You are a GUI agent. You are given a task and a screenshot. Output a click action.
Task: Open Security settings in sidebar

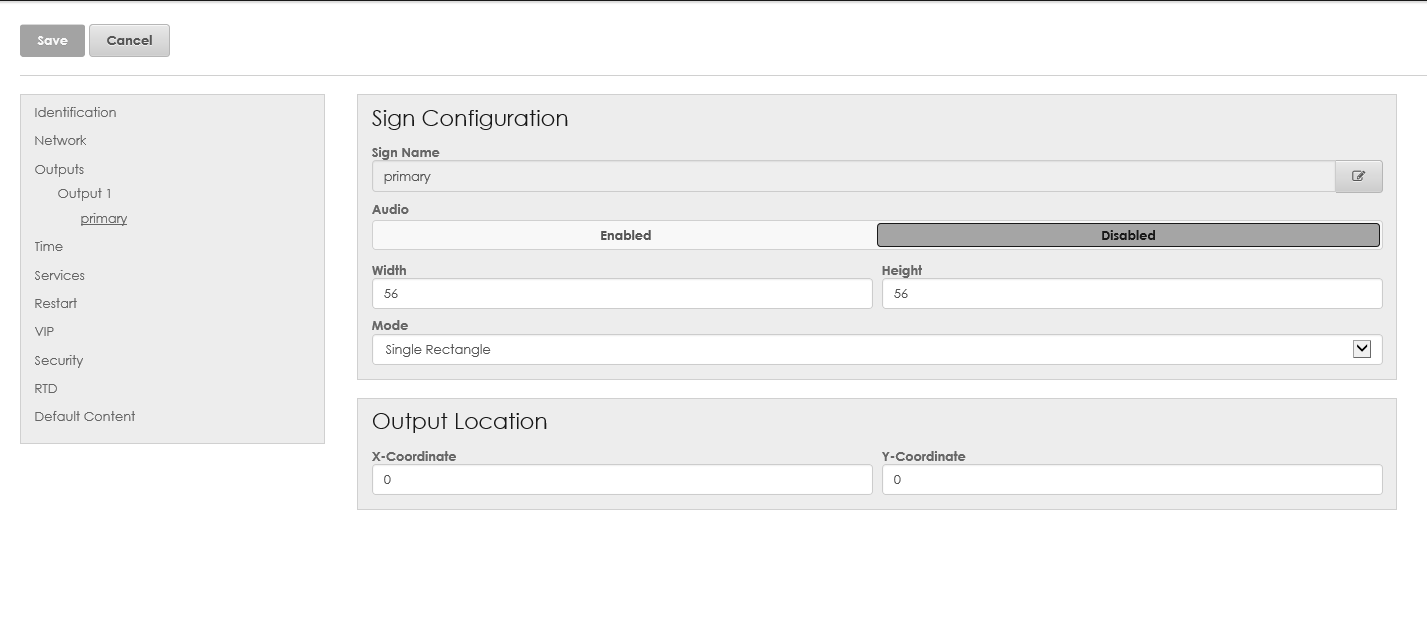click(58, 360)
